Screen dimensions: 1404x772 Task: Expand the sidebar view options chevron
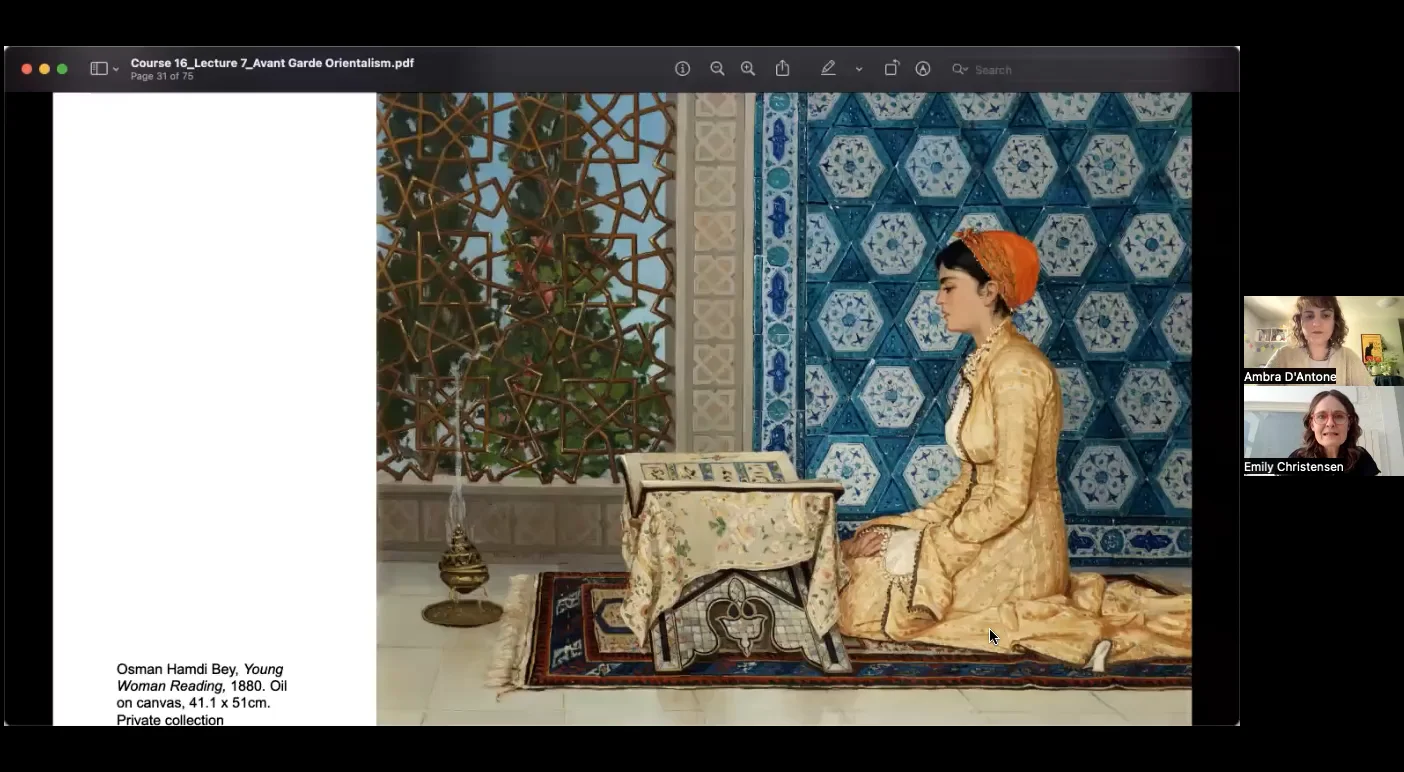tap(116, 70)
